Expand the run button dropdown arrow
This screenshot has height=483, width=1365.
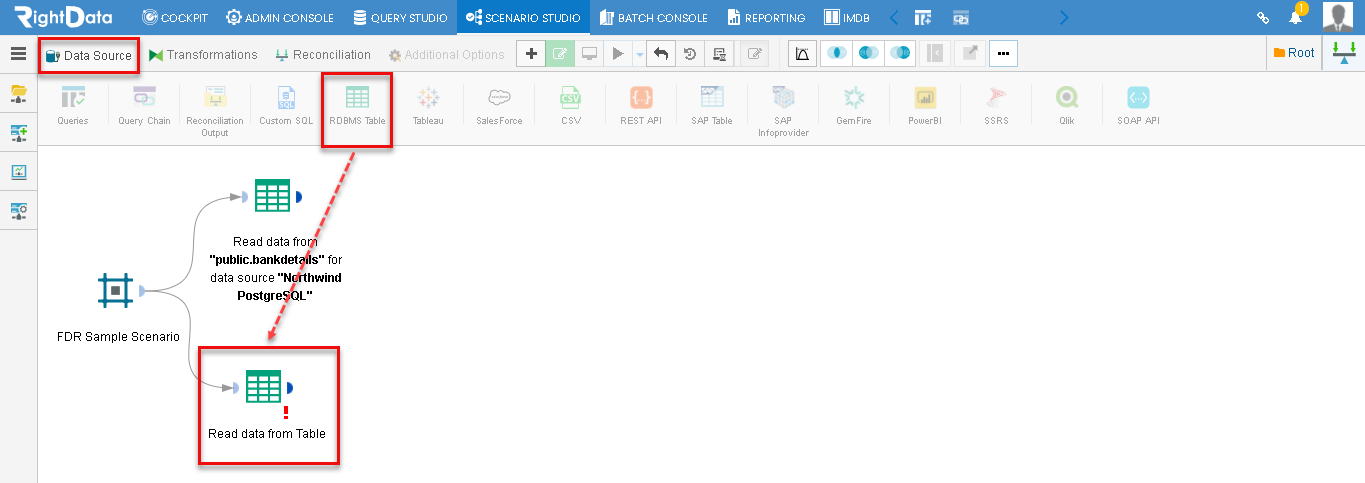click(639, 54)
